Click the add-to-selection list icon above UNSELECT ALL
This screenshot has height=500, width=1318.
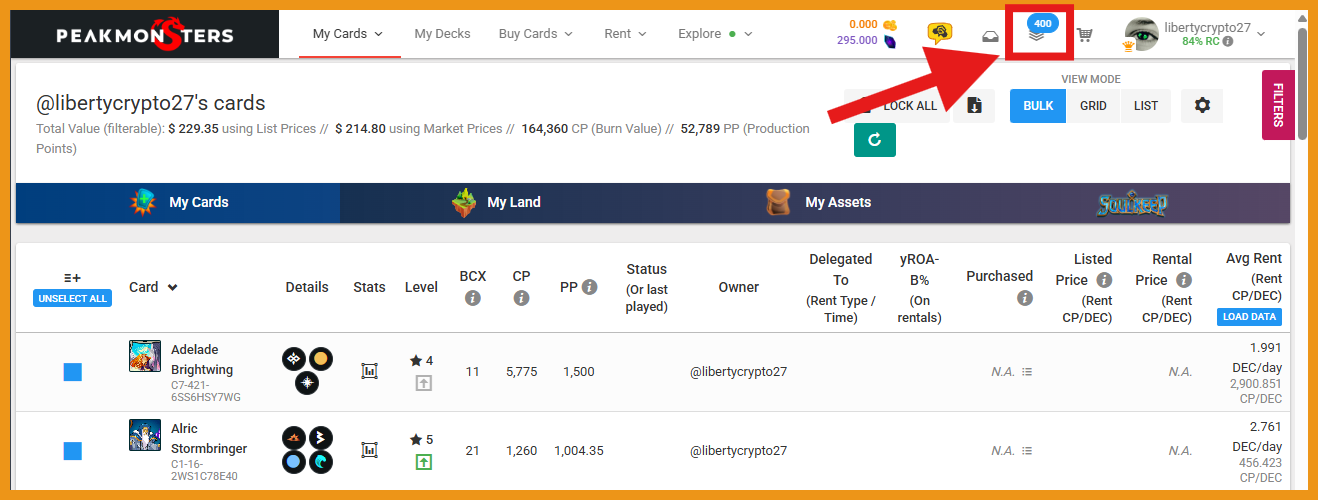click(x=72, y=277)
